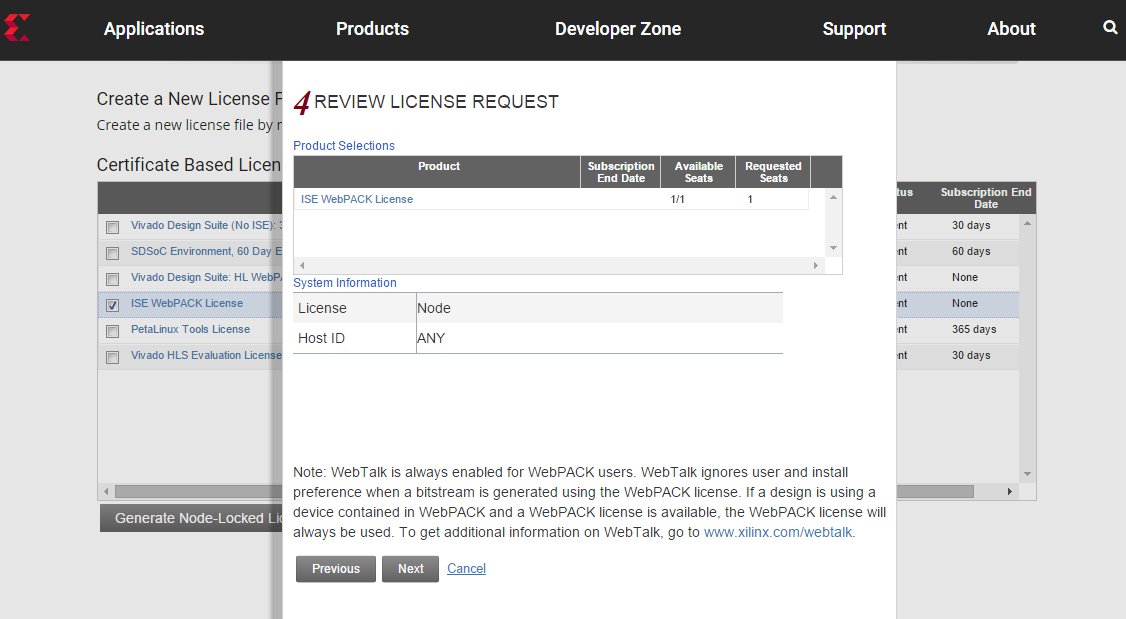Toggle the Vivado Design Suite (No ISE) checkbox

(x=113, y=227)
